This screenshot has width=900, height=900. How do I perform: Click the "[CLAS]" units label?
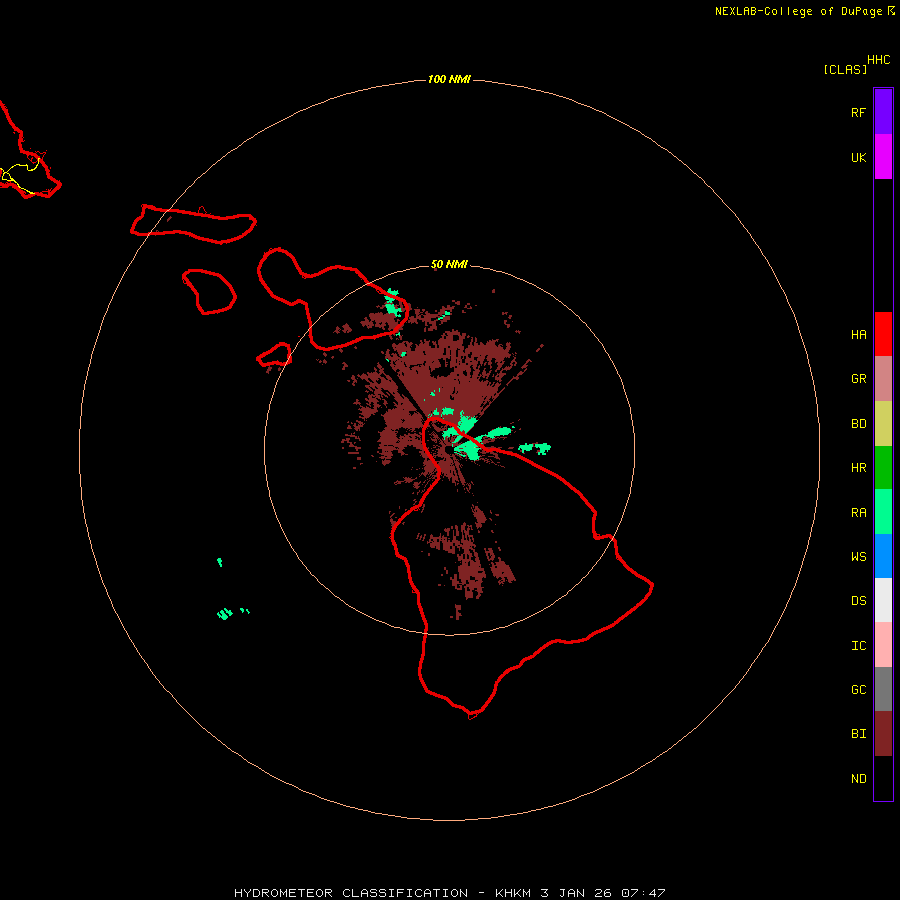pos(845,69)
